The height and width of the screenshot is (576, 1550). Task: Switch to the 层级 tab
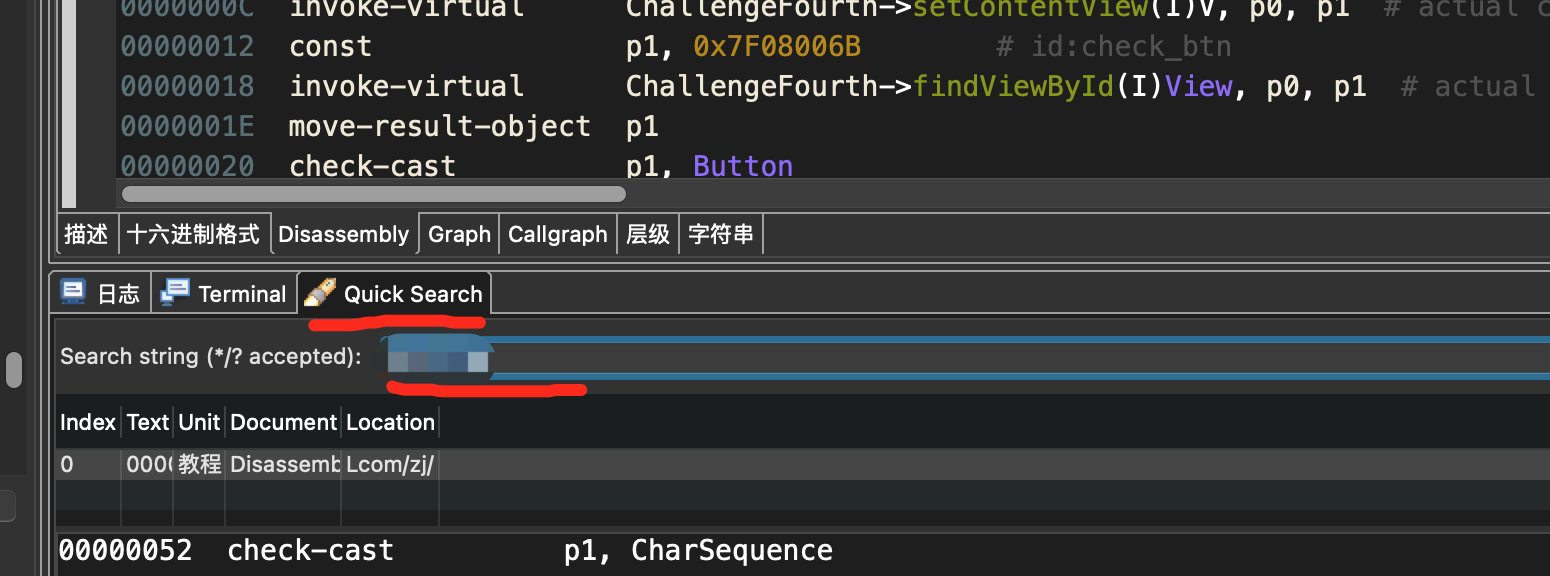pyautogui.click(x=648, y=234)
